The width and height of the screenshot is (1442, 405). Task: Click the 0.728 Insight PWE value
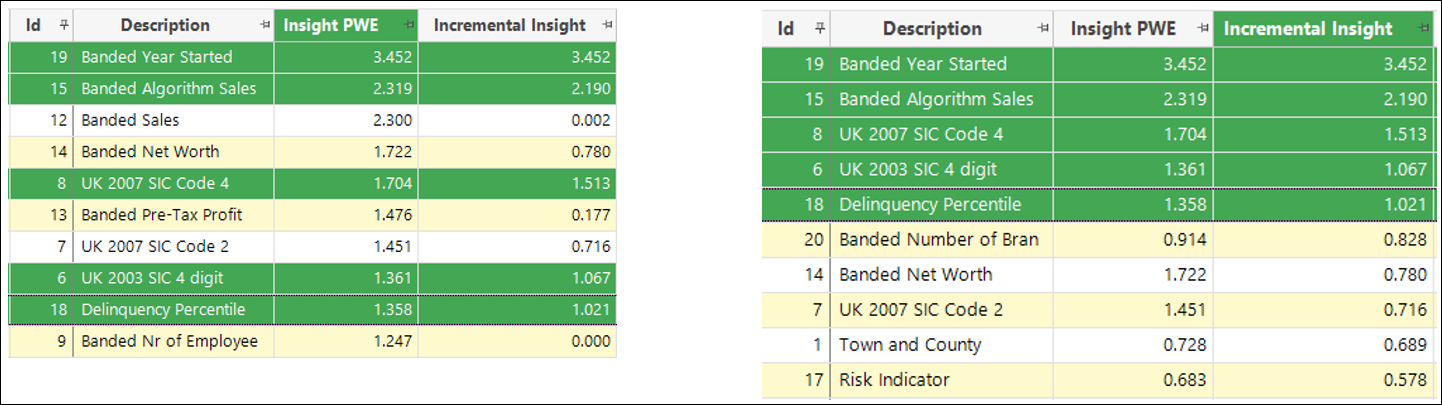(x=1183, y=345)
